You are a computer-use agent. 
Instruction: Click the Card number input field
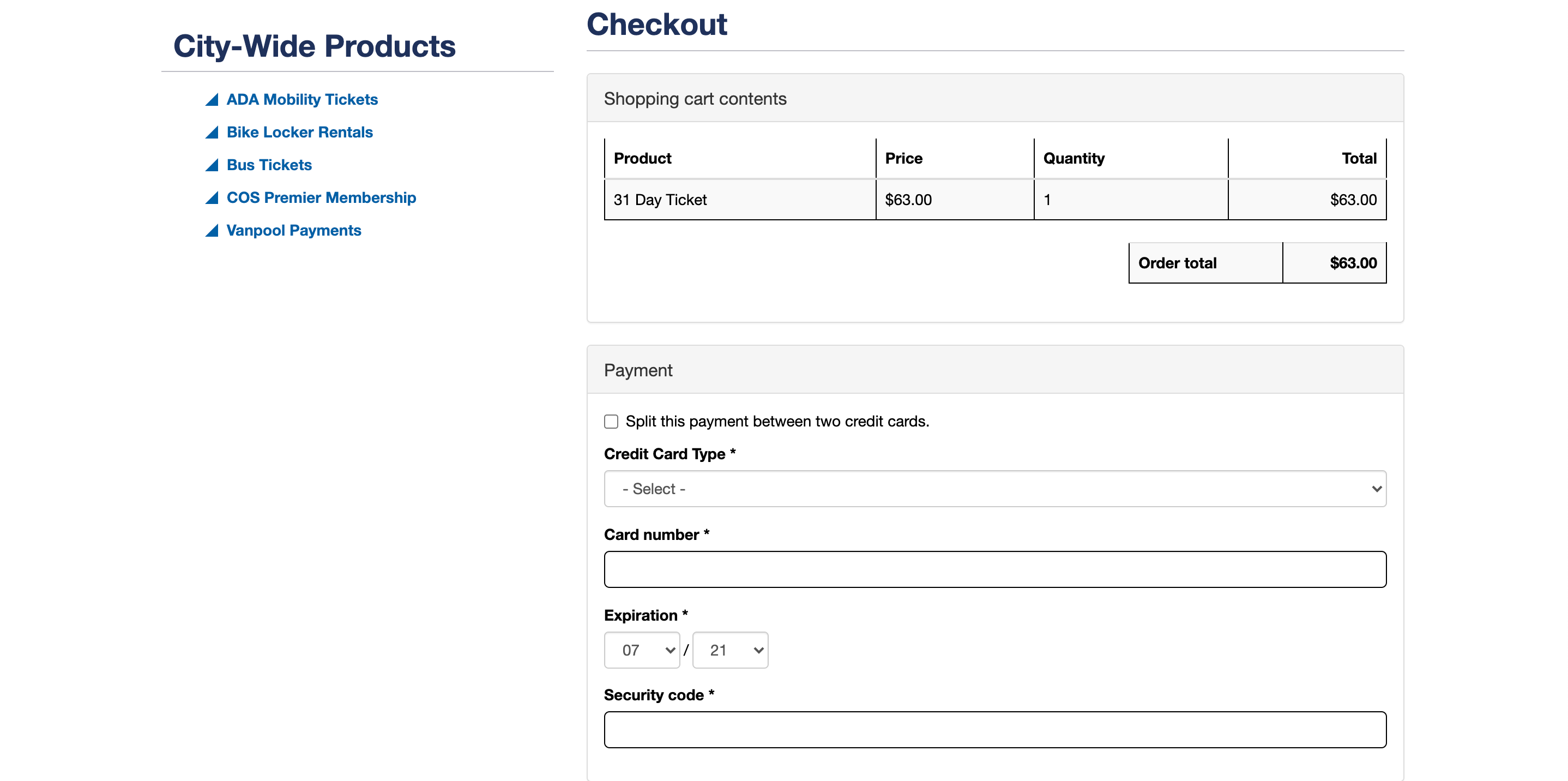tap(994, 569)
